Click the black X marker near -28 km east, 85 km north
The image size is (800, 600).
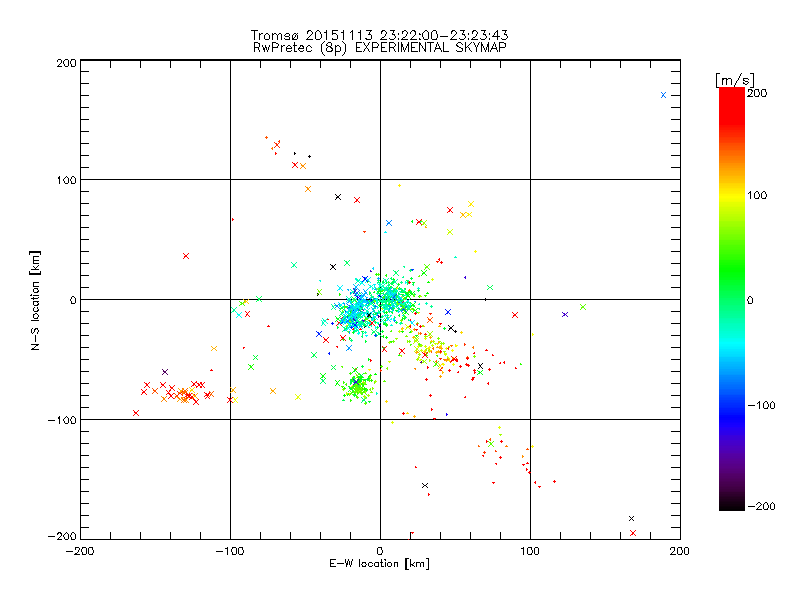click(338, 197)
